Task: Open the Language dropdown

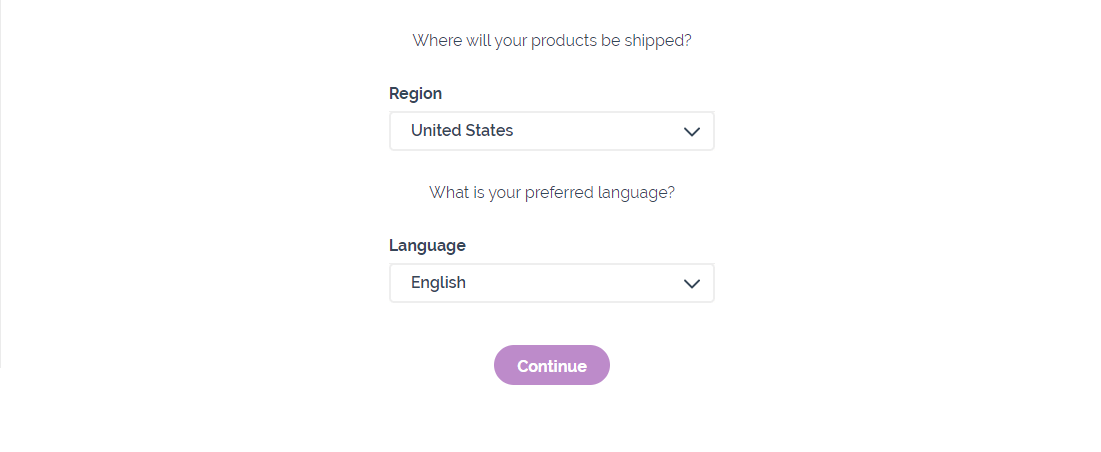Action: pos(552,283)
